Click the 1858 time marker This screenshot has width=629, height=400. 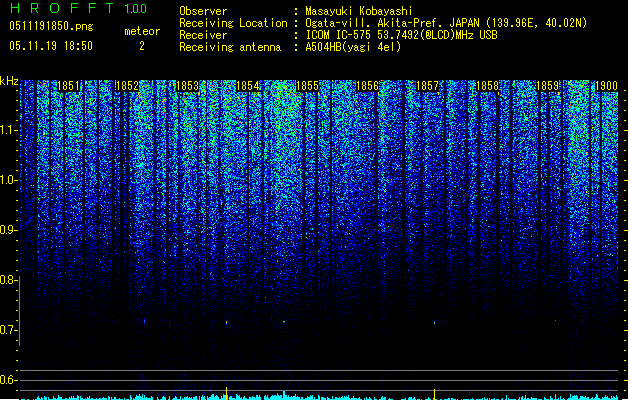487,86
